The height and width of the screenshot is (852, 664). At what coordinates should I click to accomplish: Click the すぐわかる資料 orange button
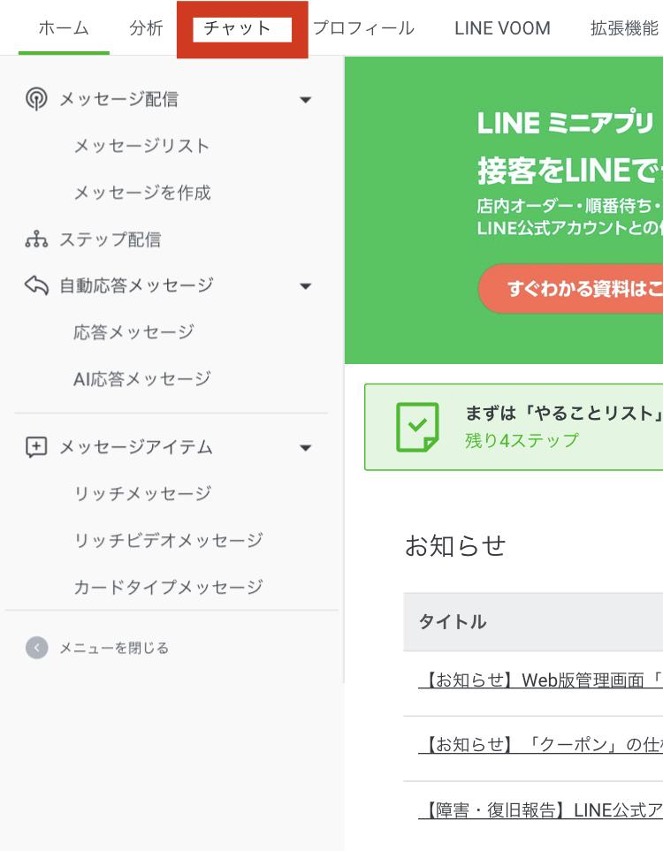[x=575, y=289]
